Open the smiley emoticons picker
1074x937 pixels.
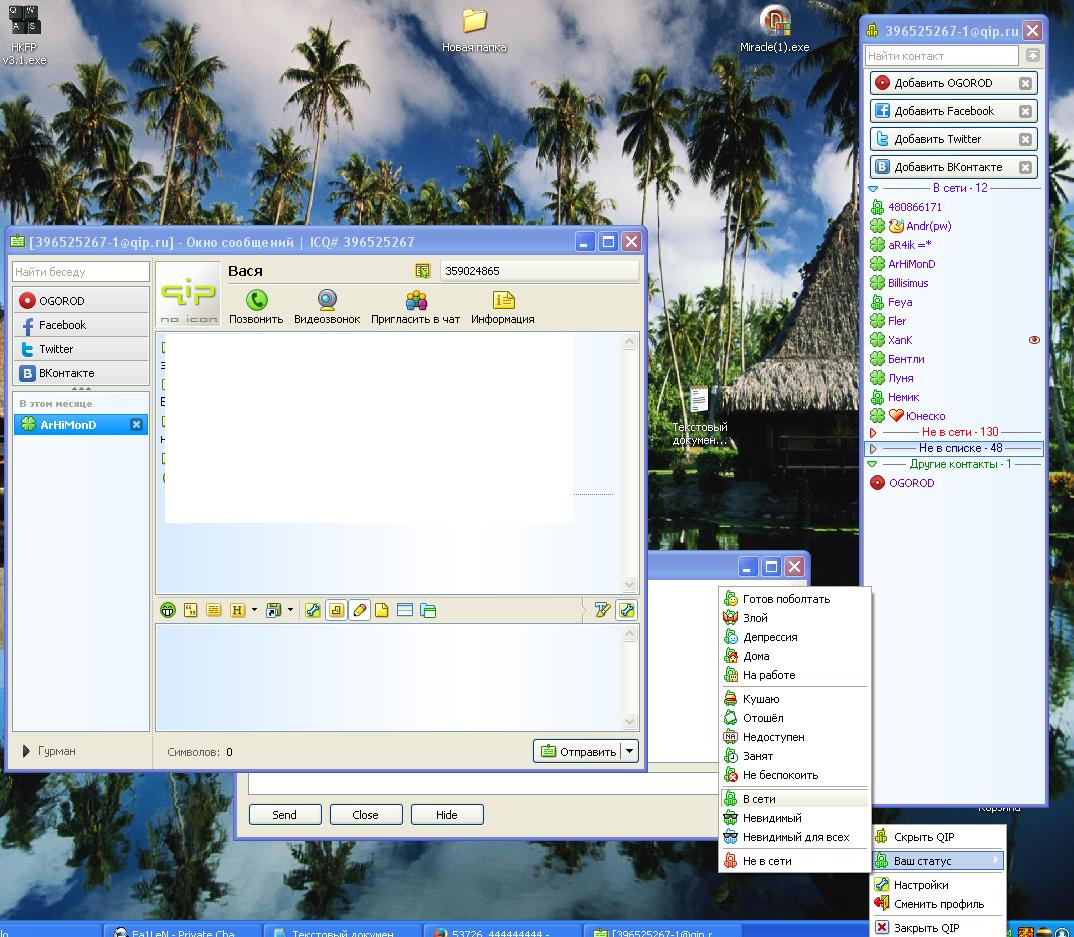[x=168, y=610]
